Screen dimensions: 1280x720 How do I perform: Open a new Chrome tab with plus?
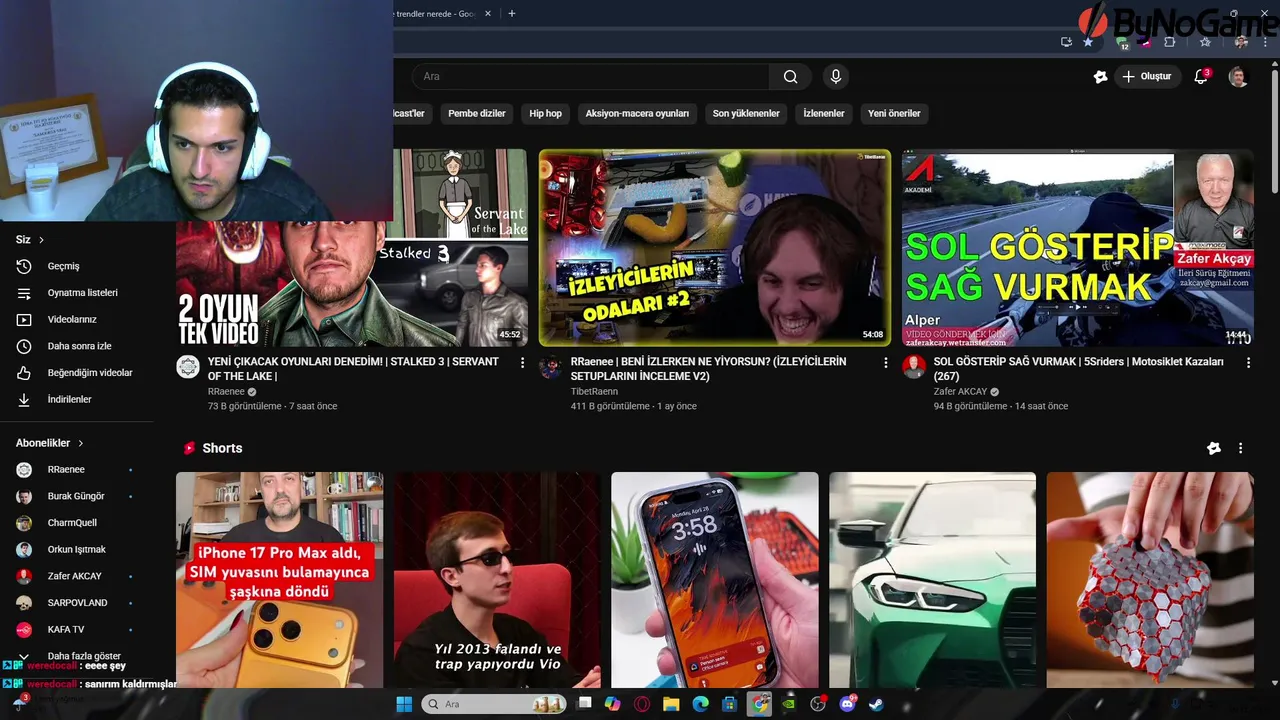[x=512, y=14]
